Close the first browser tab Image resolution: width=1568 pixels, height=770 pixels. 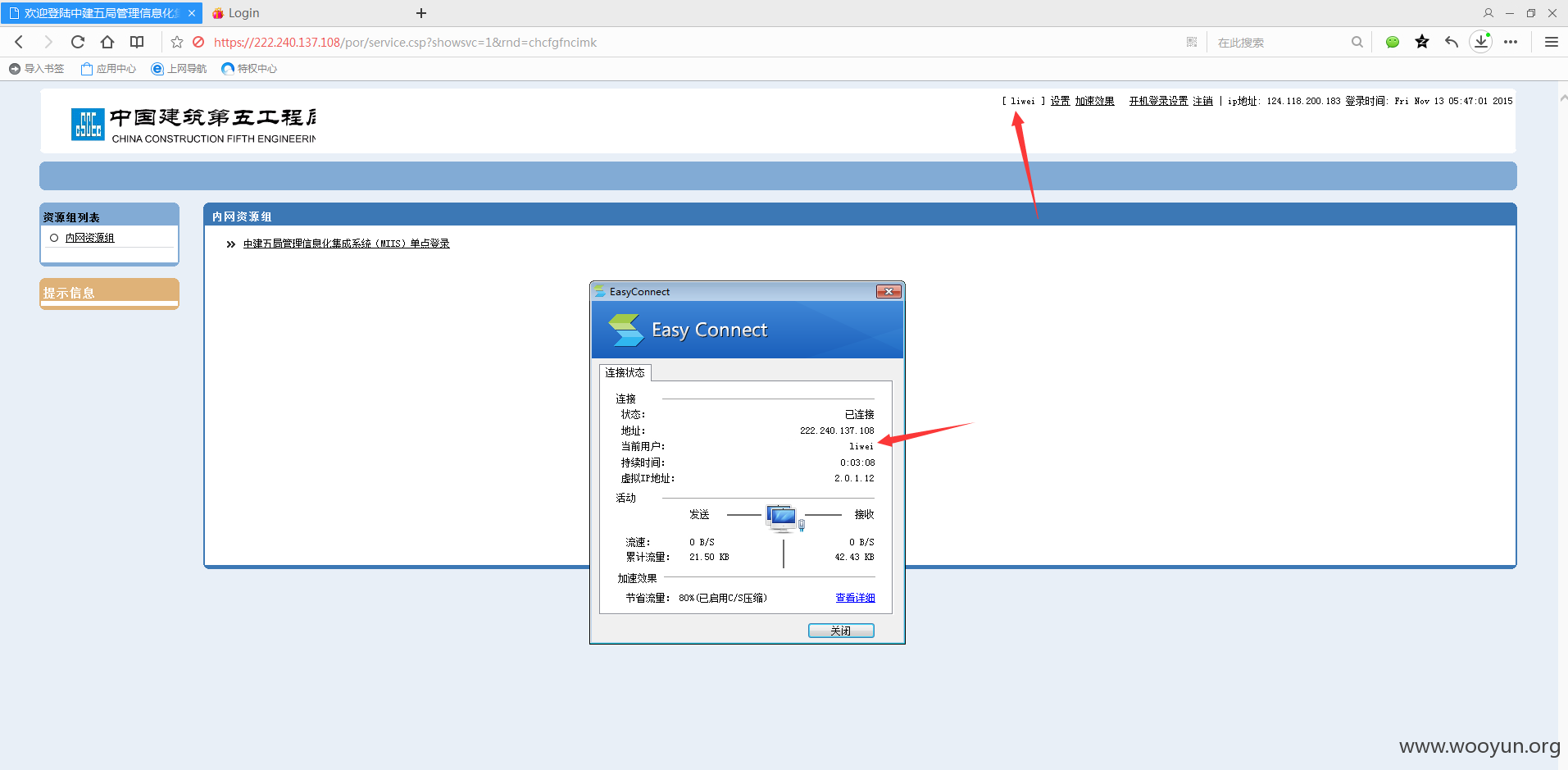coord(192,13)
